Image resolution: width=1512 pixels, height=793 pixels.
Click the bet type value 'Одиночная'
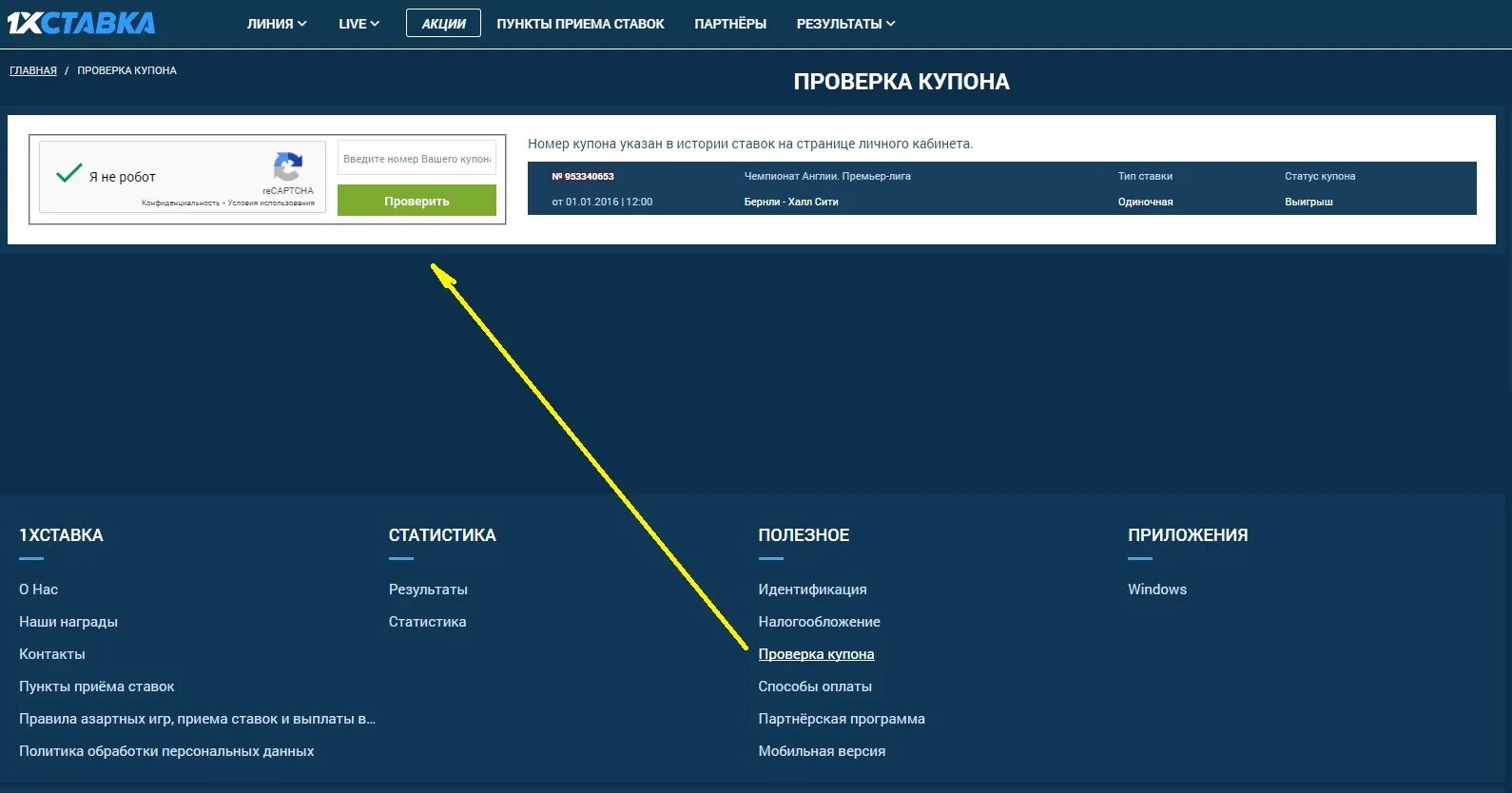coord(1145,202)
